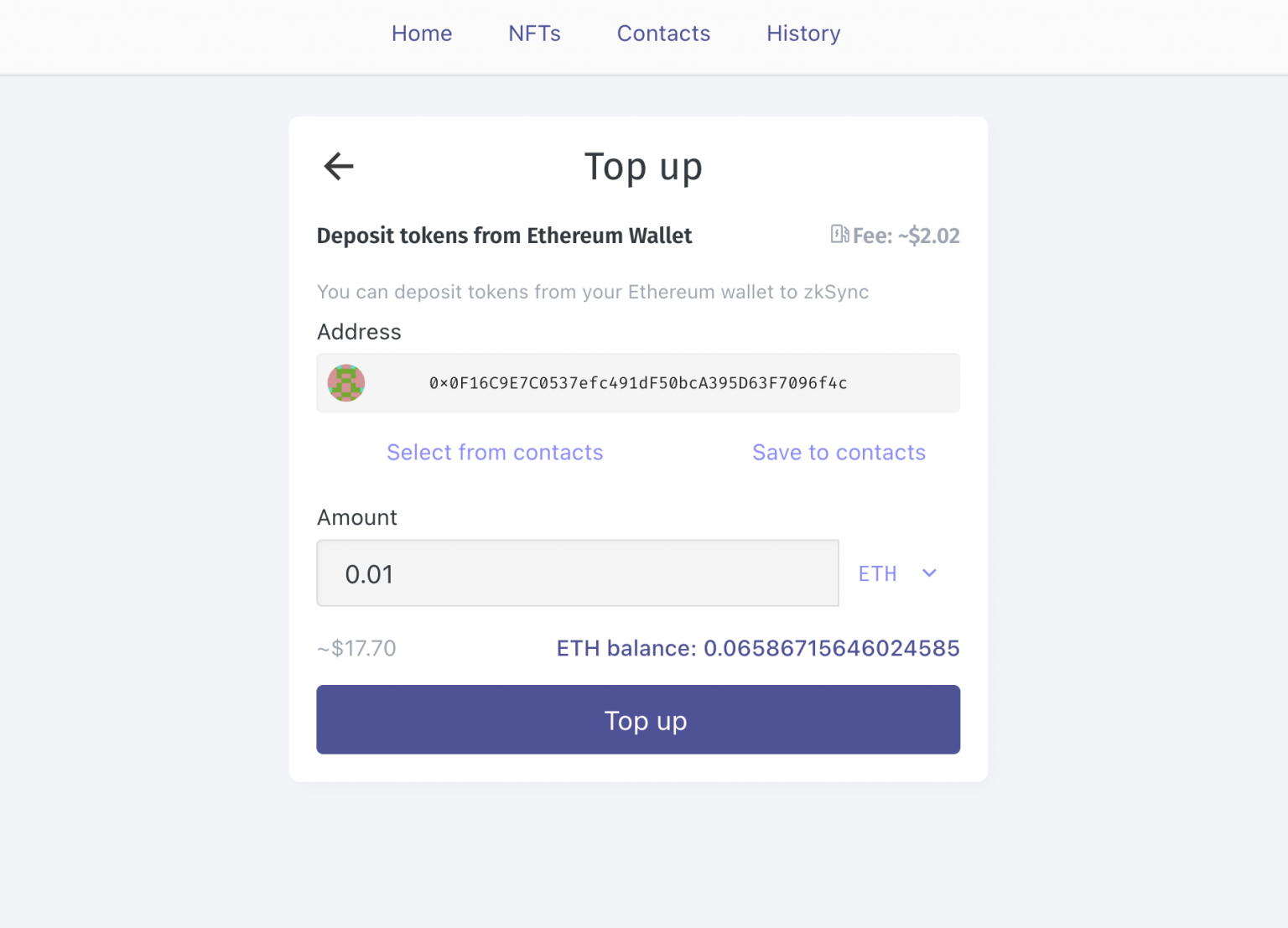Click the Fee ~$2.02 text

coord(906,236)
